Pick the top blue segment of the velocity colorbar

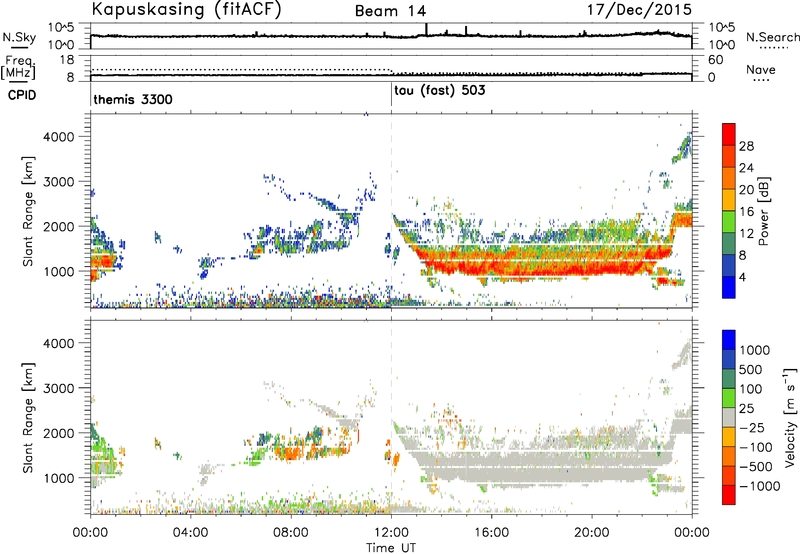pyautogui.click(x=729, y=340)
